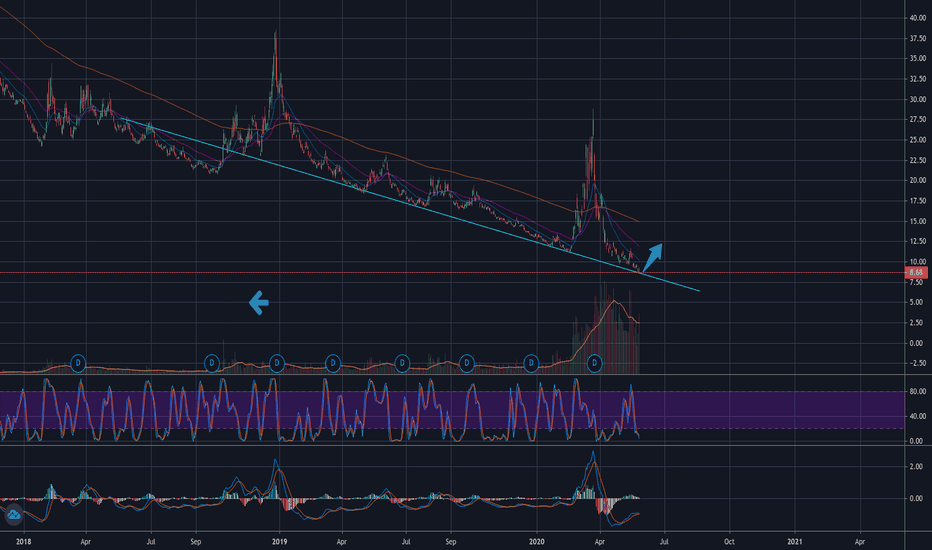932x550 pixels.
Task: Click the 27.50 price scale label
Action: 917,120
